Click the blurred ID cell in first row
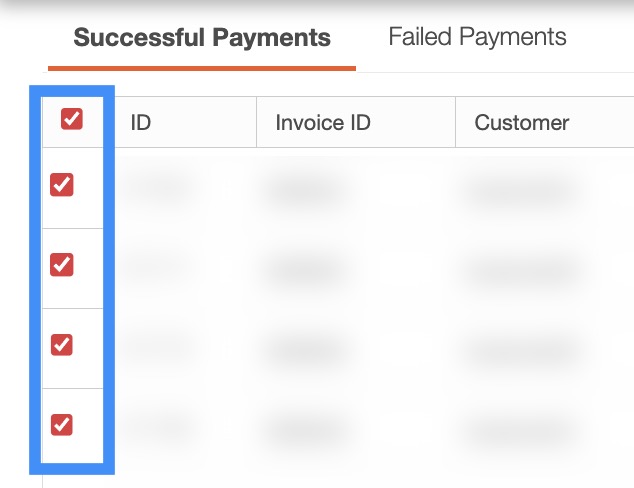Screen dimensions: 634x488 pos(160,187)
